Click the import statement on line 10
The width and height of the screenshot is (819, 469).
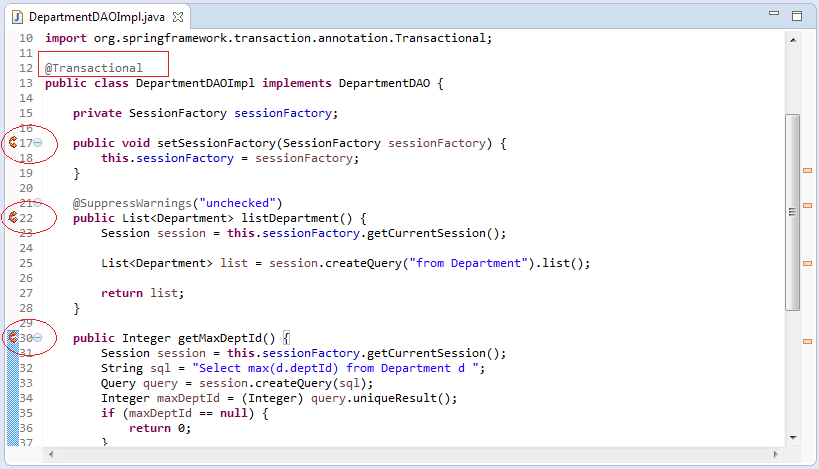click(x=268, y=39)
